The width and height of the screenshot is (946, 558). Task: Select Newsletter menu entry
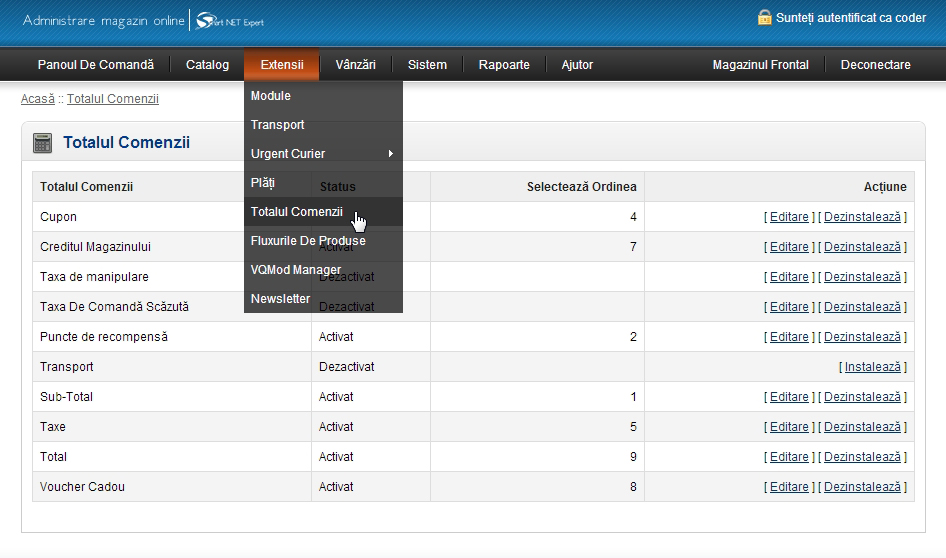pos(281,299)
